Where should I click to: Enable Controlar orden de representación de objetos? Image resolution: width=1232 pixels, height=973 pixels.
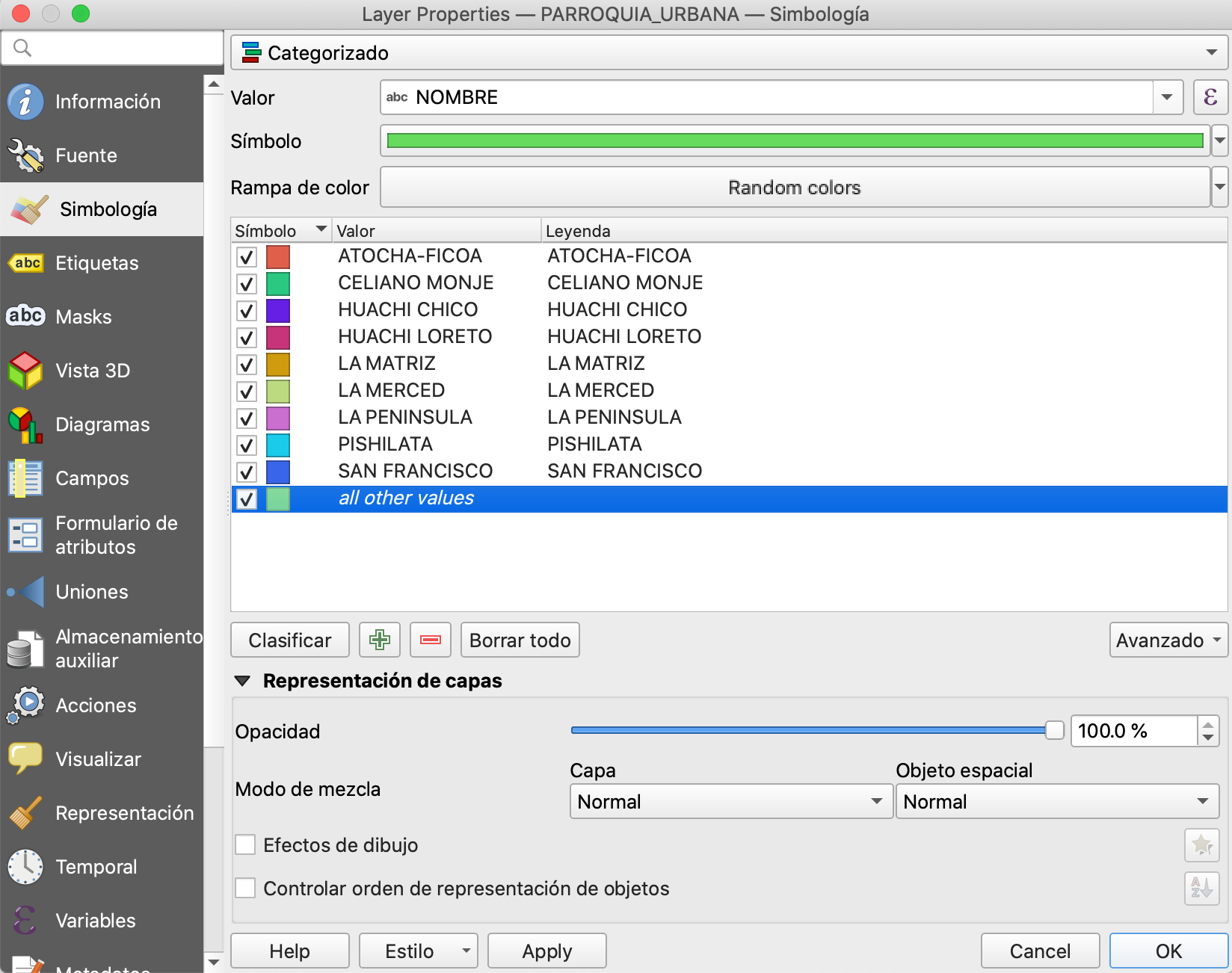(246, 889)
